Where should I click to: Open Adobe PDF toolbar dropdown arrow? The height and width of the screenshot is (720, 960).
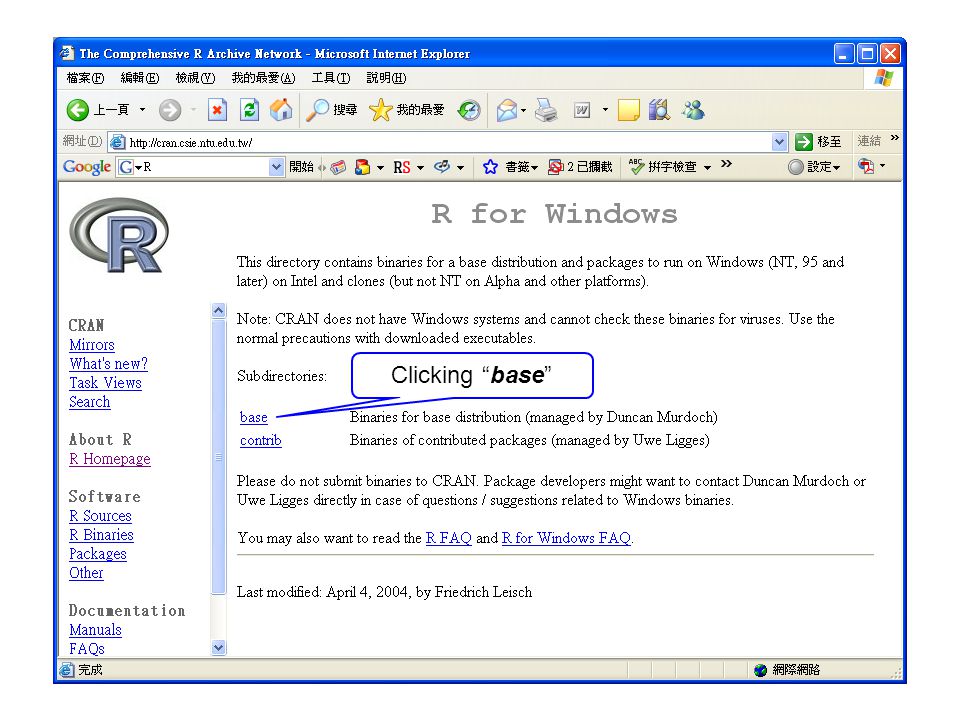click(x=882, y=165)
